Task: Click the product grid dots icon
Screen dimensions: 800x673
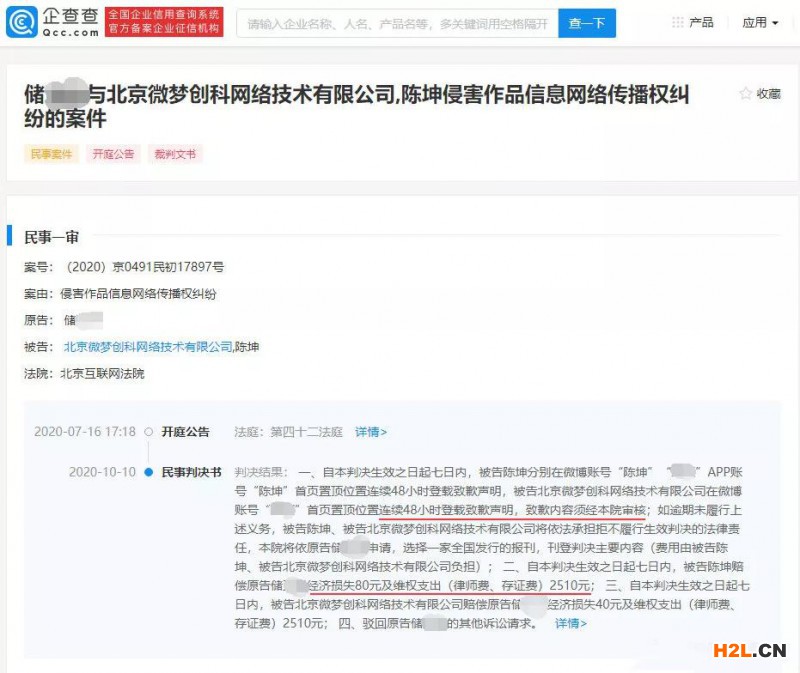Action: pos(678,22)
